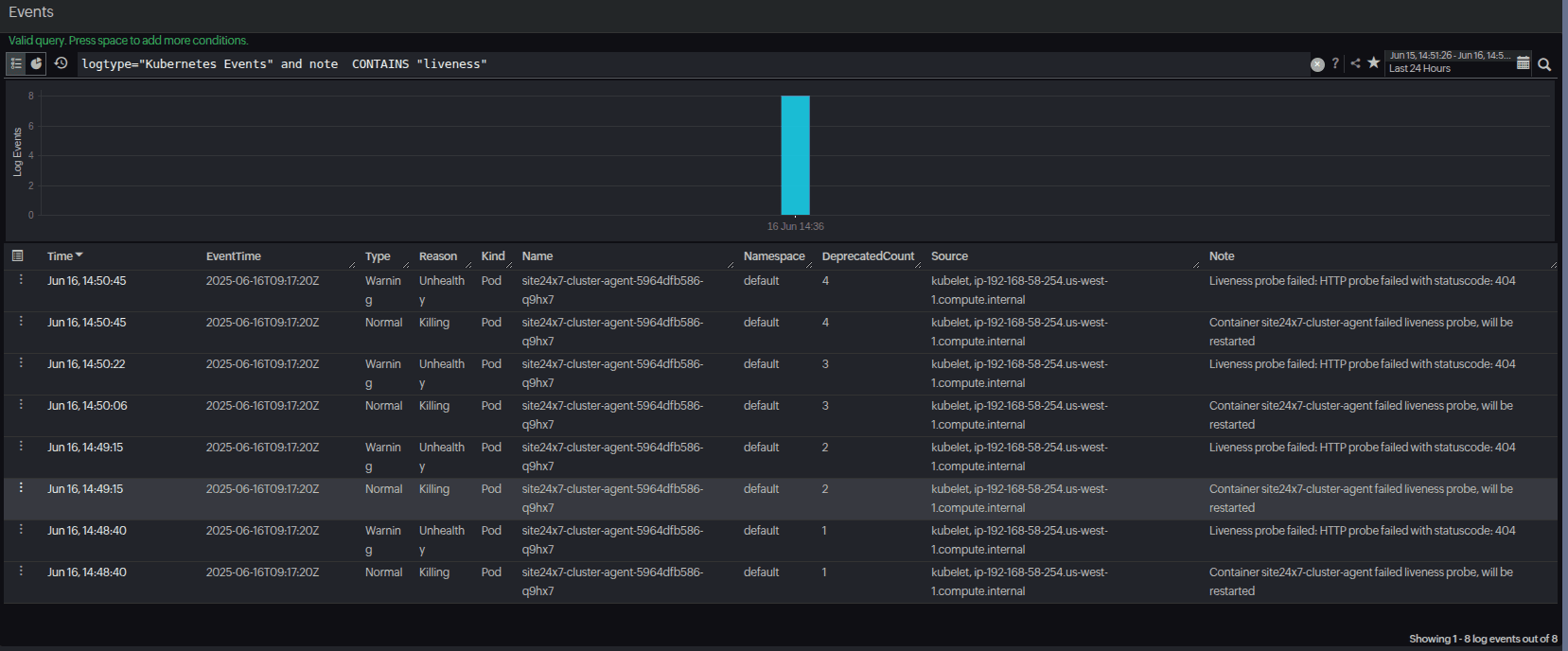The height and width of the screenshot is (651, 1568).
Task: Click the Type column header
Action: [378, 256]
